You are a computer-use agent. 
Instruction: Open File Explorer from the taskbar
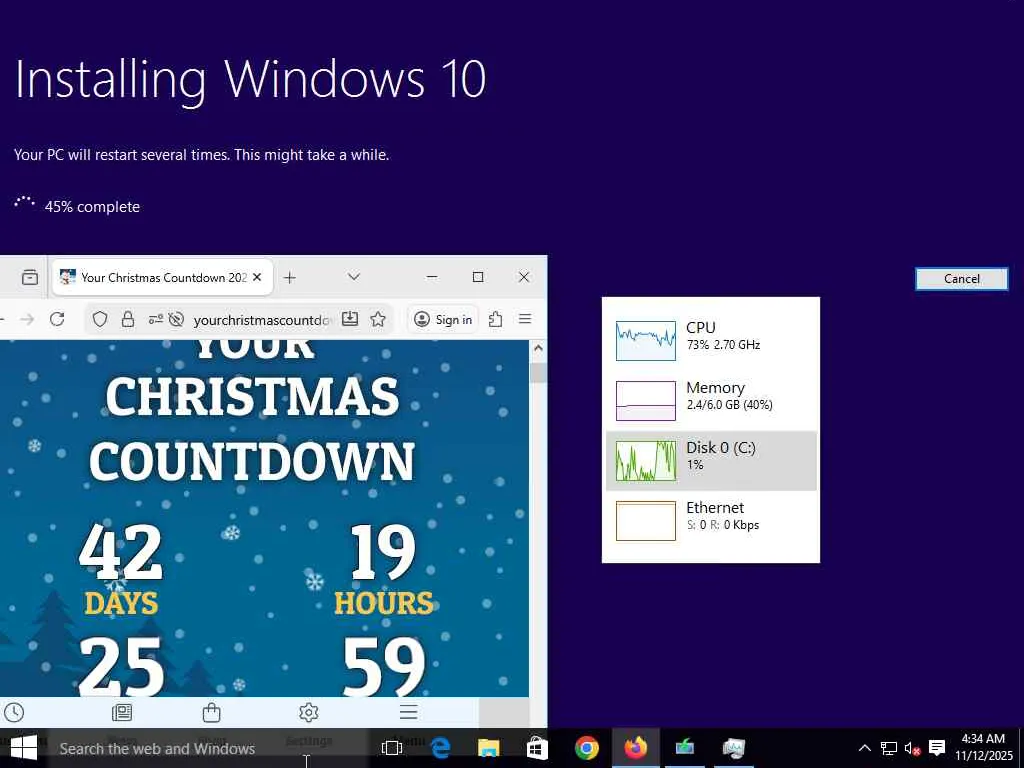point(488,748)
